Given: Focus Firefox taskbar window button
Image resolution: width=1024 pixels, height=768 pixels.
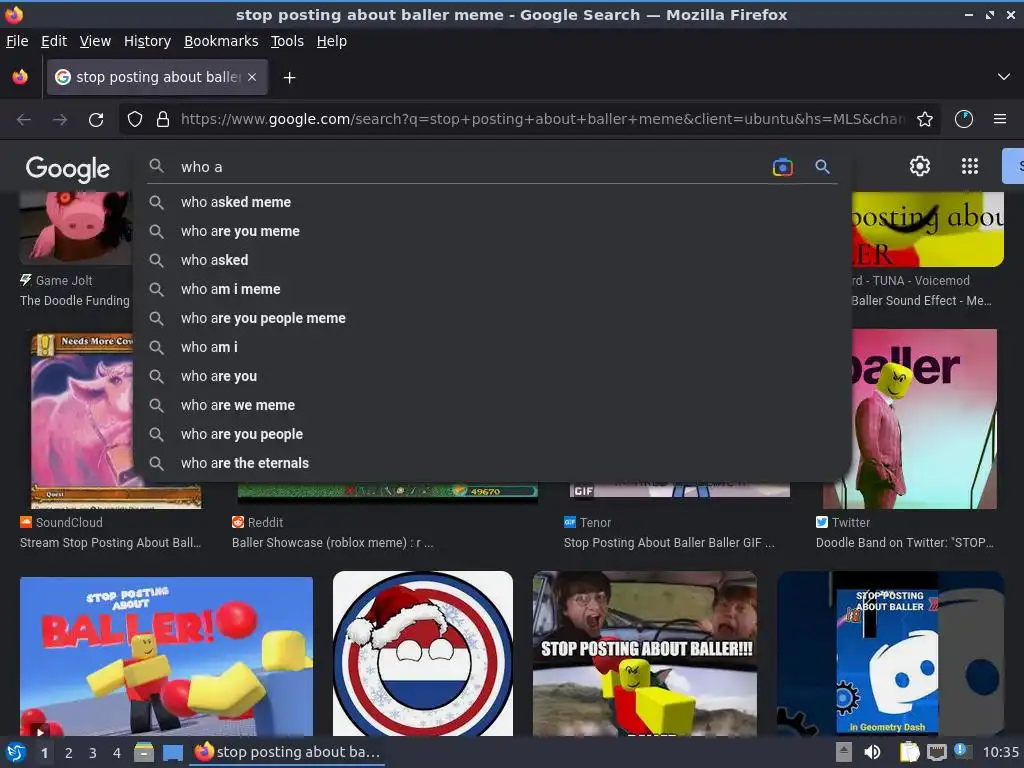Looking at the screenshot, I should (288, 752).
